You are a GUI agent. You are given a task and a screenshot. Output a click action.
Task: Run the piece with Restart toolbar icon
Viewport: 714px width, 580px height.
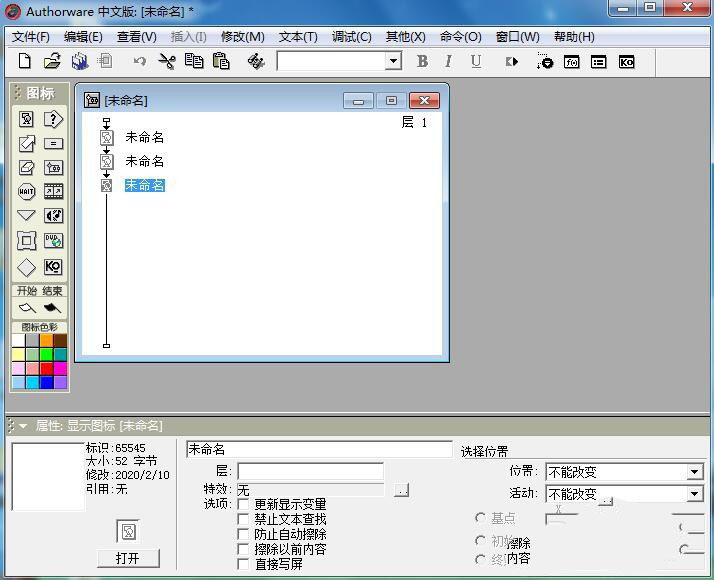coord(512,61)
